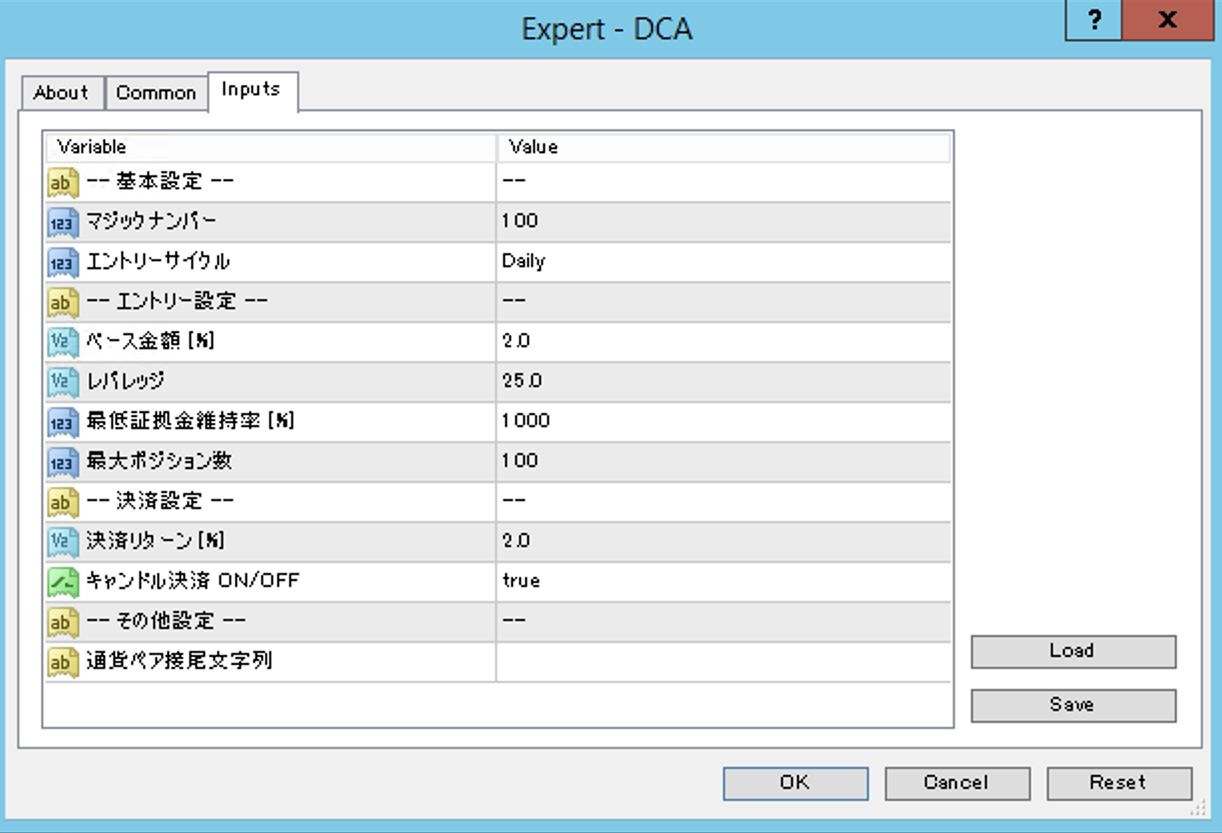The width and height of the screenshot is (1222, 833).
Task: Open the エントリーサイクル Daily value dropdown
Action: [722, 261]
